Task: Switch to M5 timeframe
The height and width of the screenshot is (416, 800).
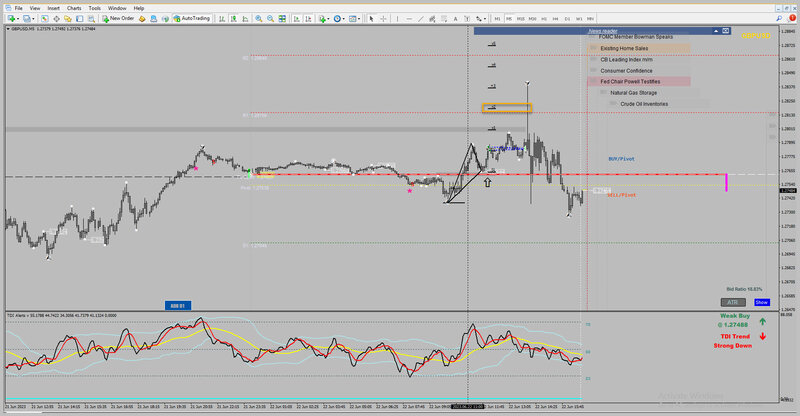Action: pos(509,18)
